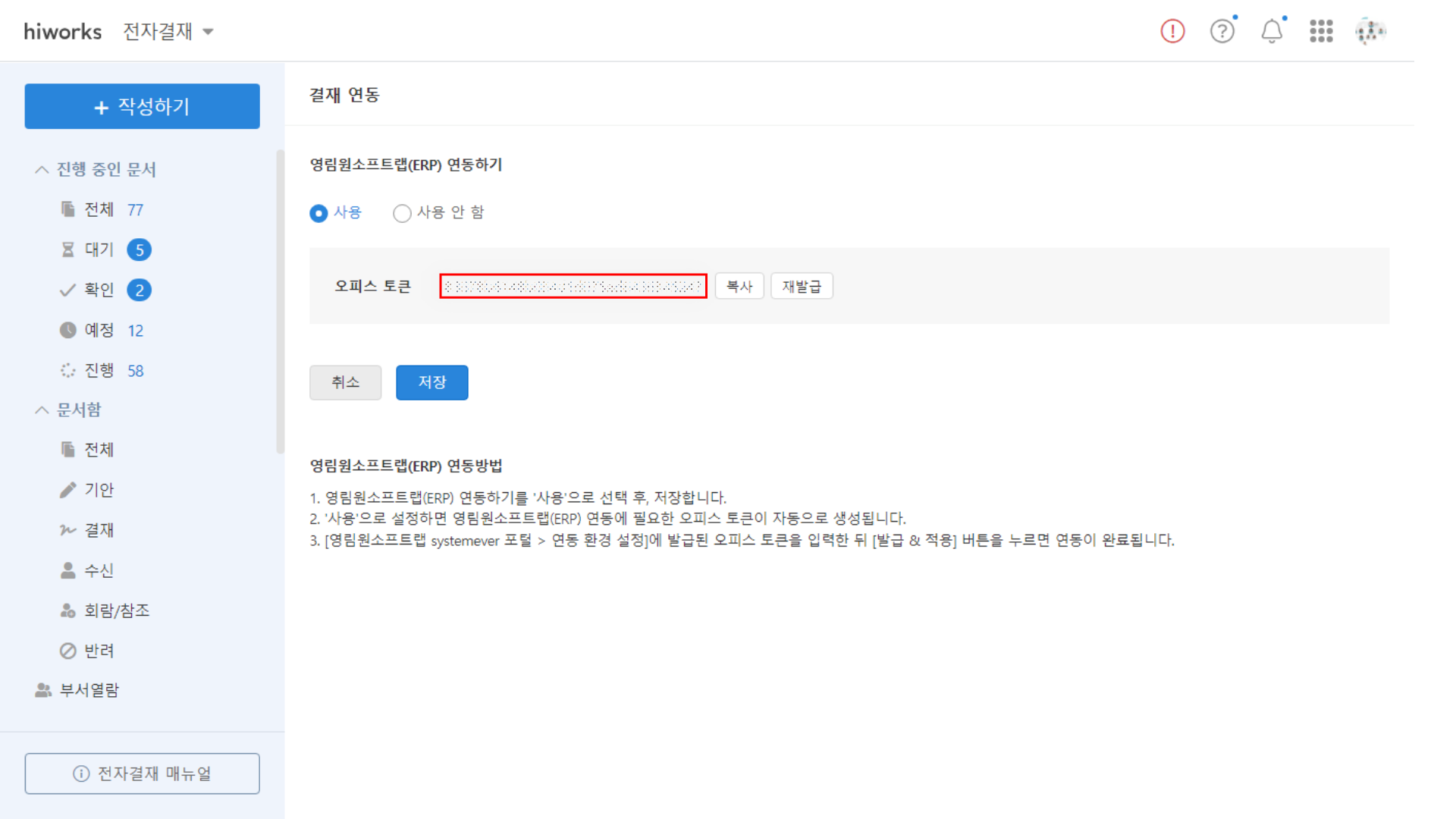
Task: Click the 예정 count 12
Action: (x=135, y=330)
